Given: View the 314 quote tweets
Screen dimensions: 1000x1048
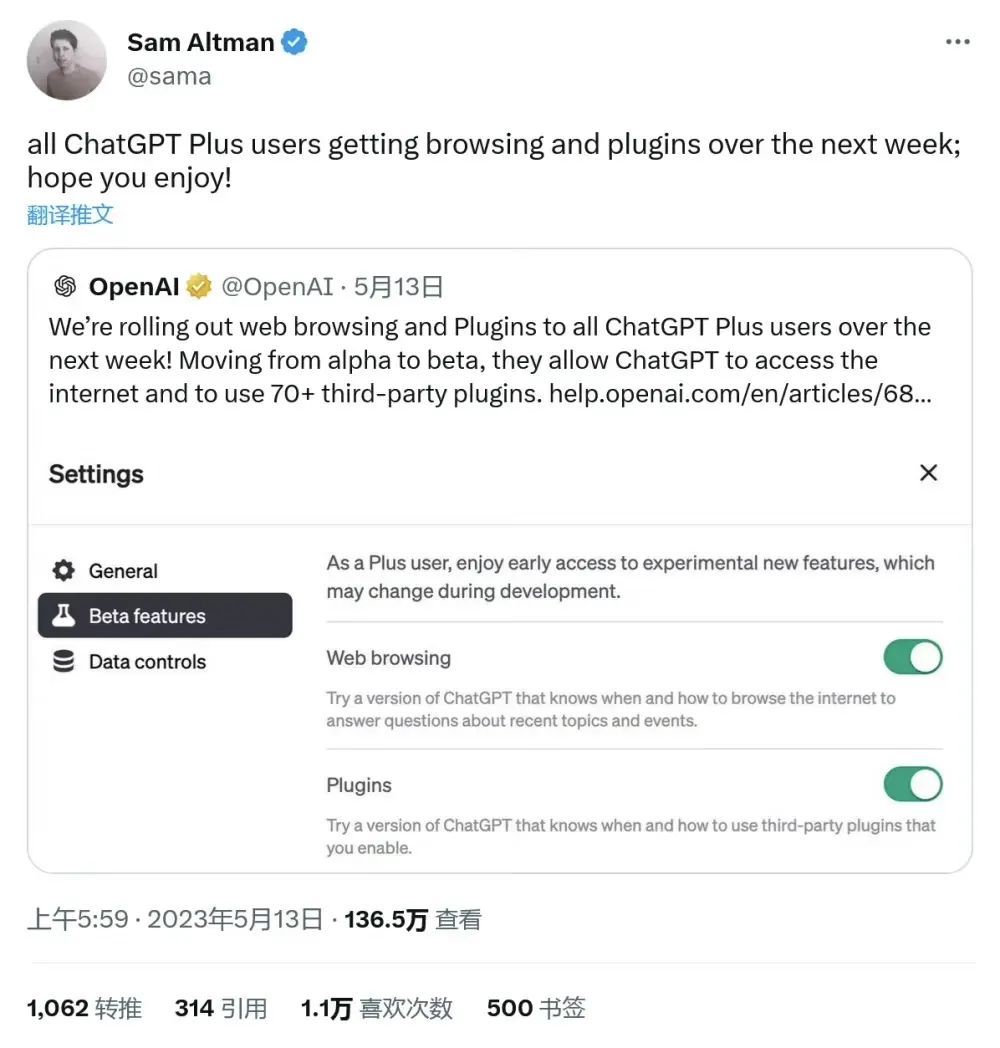Looking at the screenshot, I should click(x=220, y=1009).
